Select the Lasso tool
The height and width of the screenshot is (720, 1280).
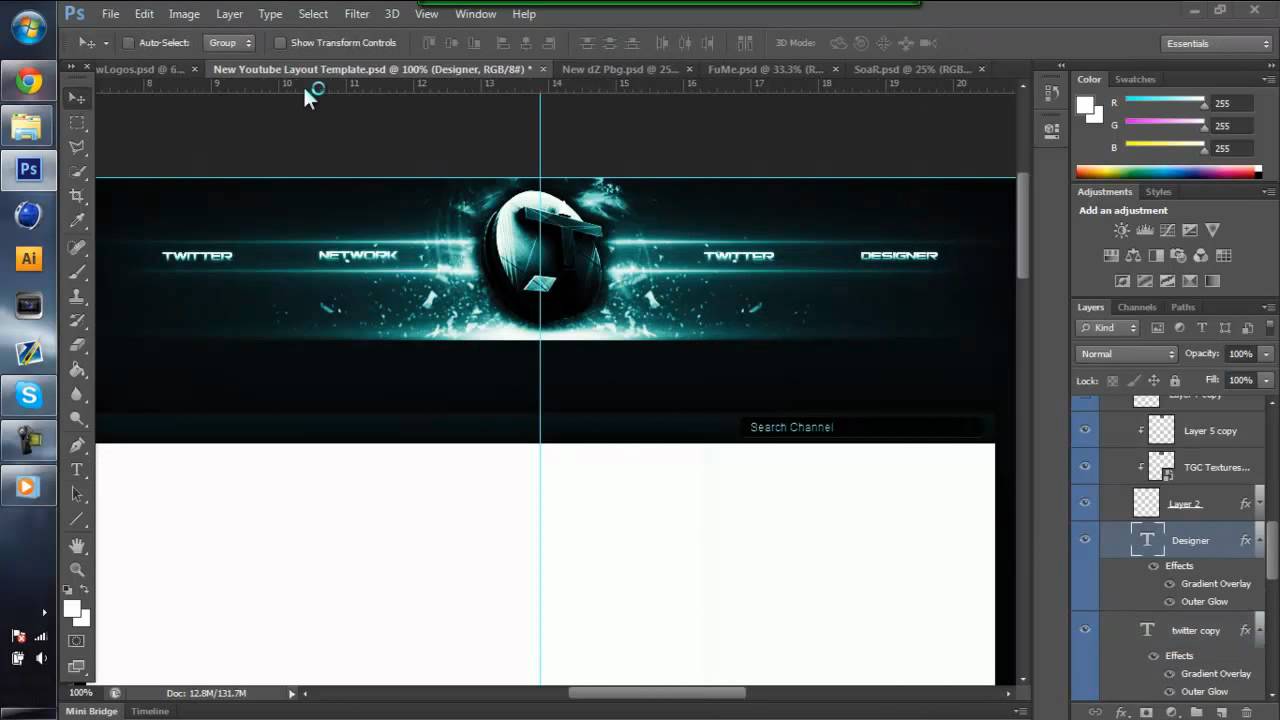[77, 147]
